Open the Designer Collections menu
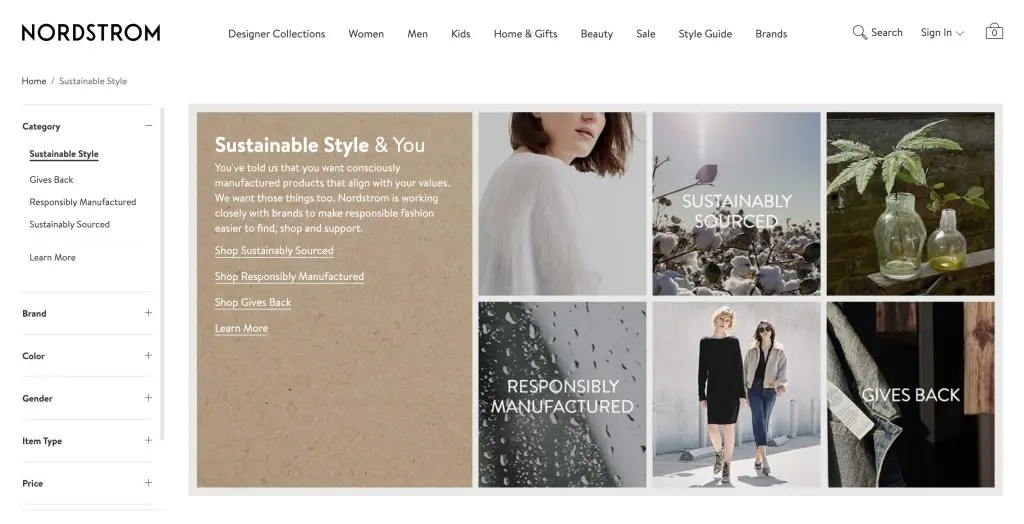Viewport: 1024px width, 524px height. pyautogui.click(x=276, y=34)
